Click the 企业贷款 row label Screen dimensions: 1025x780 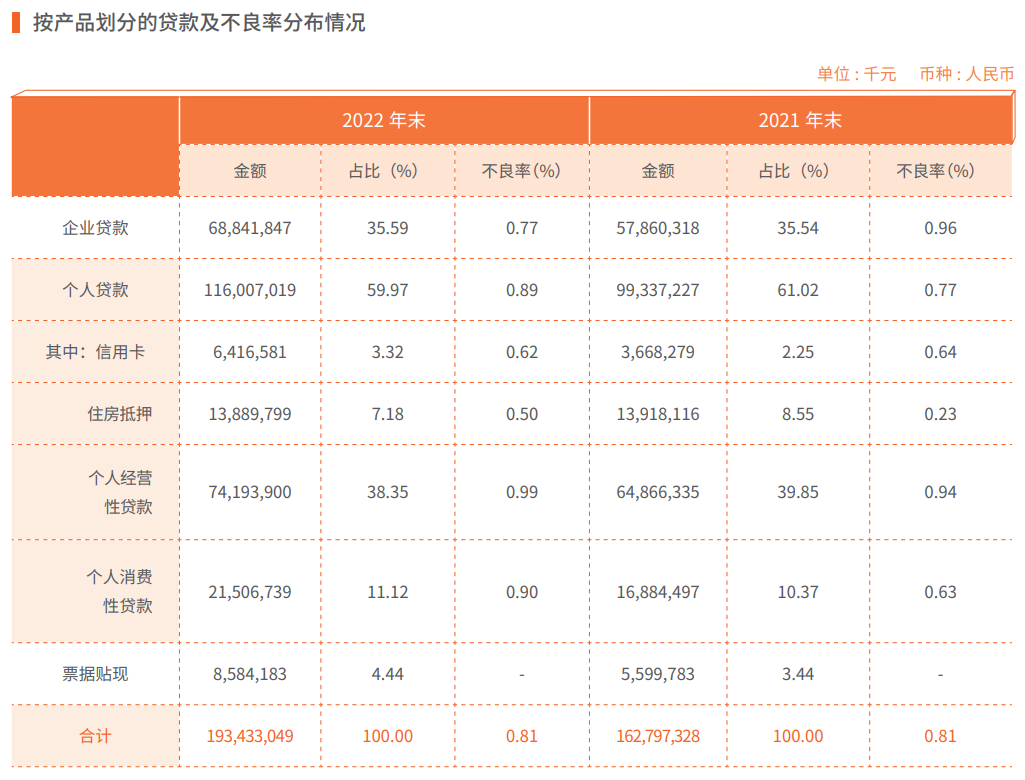(x=95, y=228)
